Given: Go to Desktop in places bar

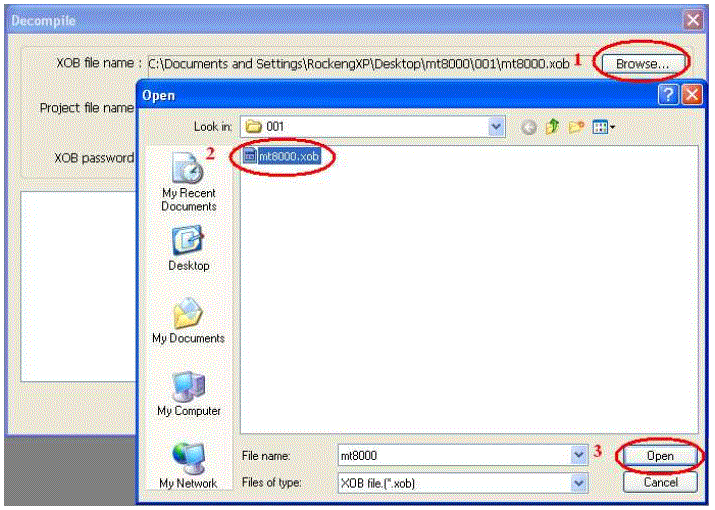Looking at the screenshot, I should point(188,248).
